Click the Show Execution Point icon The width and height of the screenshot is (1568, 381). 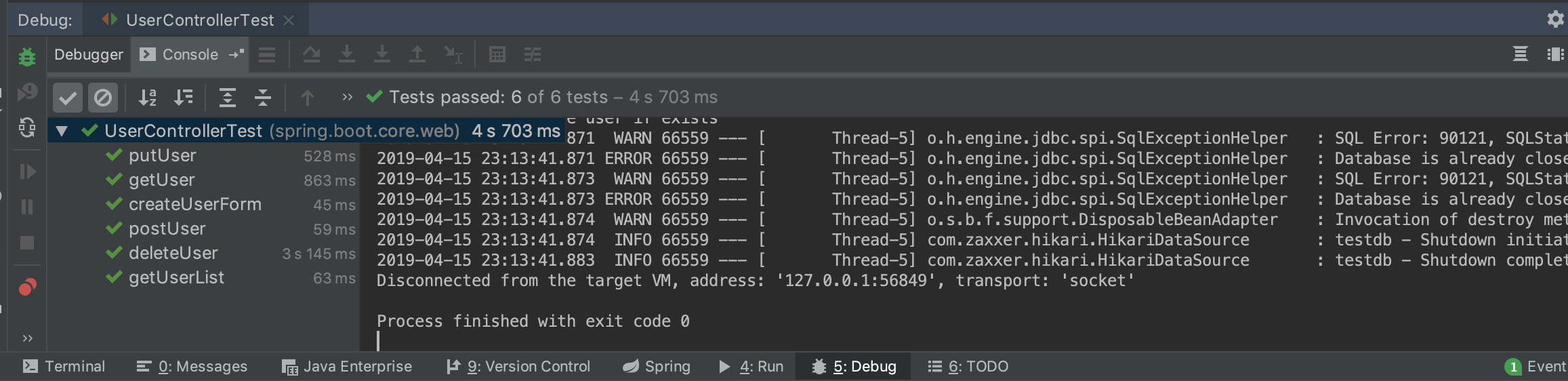coord(268,55)
